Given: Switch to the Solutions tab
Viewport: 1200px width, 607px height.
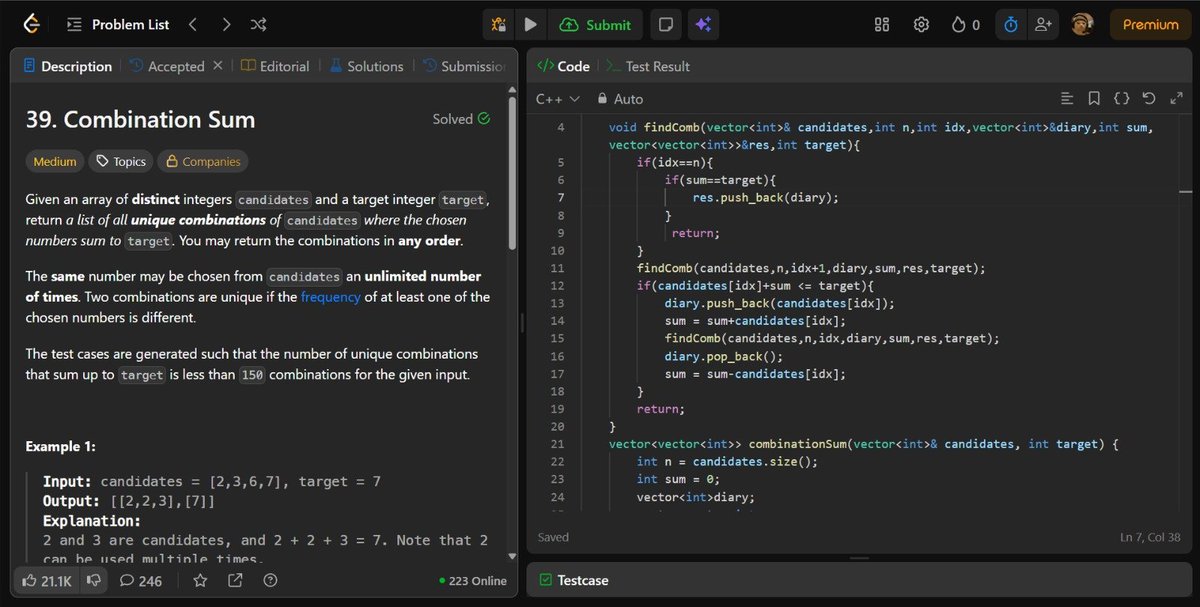Looking at the screenshot, I should coord(366,66).
